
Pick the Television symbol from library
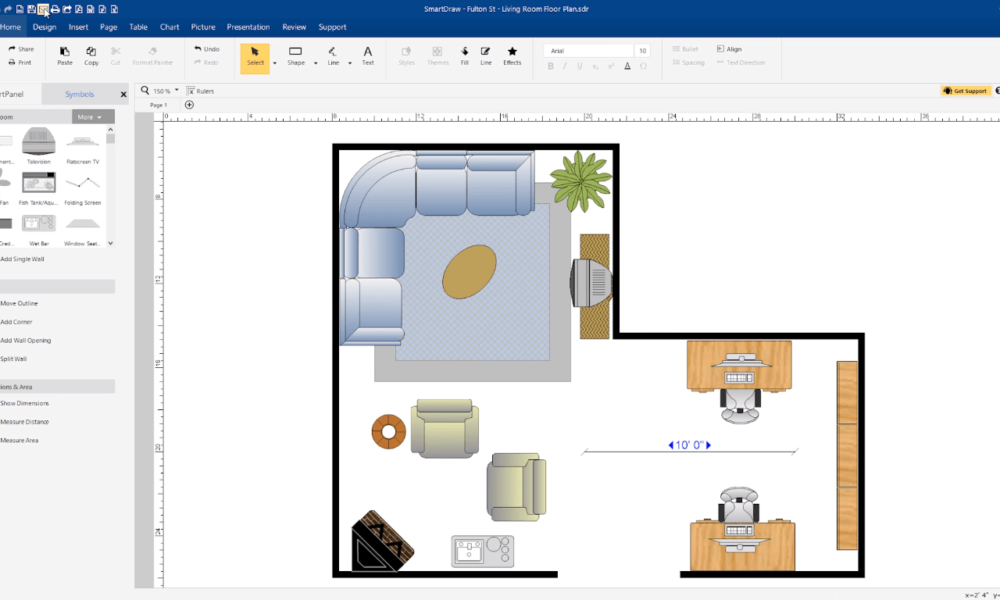pos(39,144)
